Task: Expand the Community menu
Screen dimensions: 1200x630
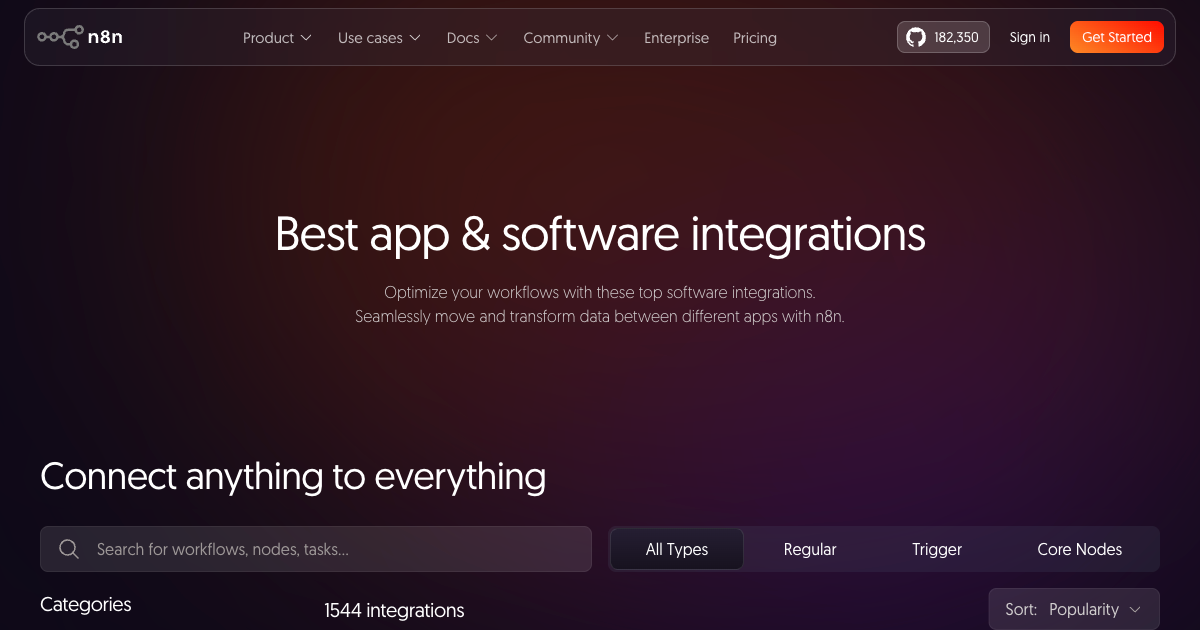Action: [571, 38]
